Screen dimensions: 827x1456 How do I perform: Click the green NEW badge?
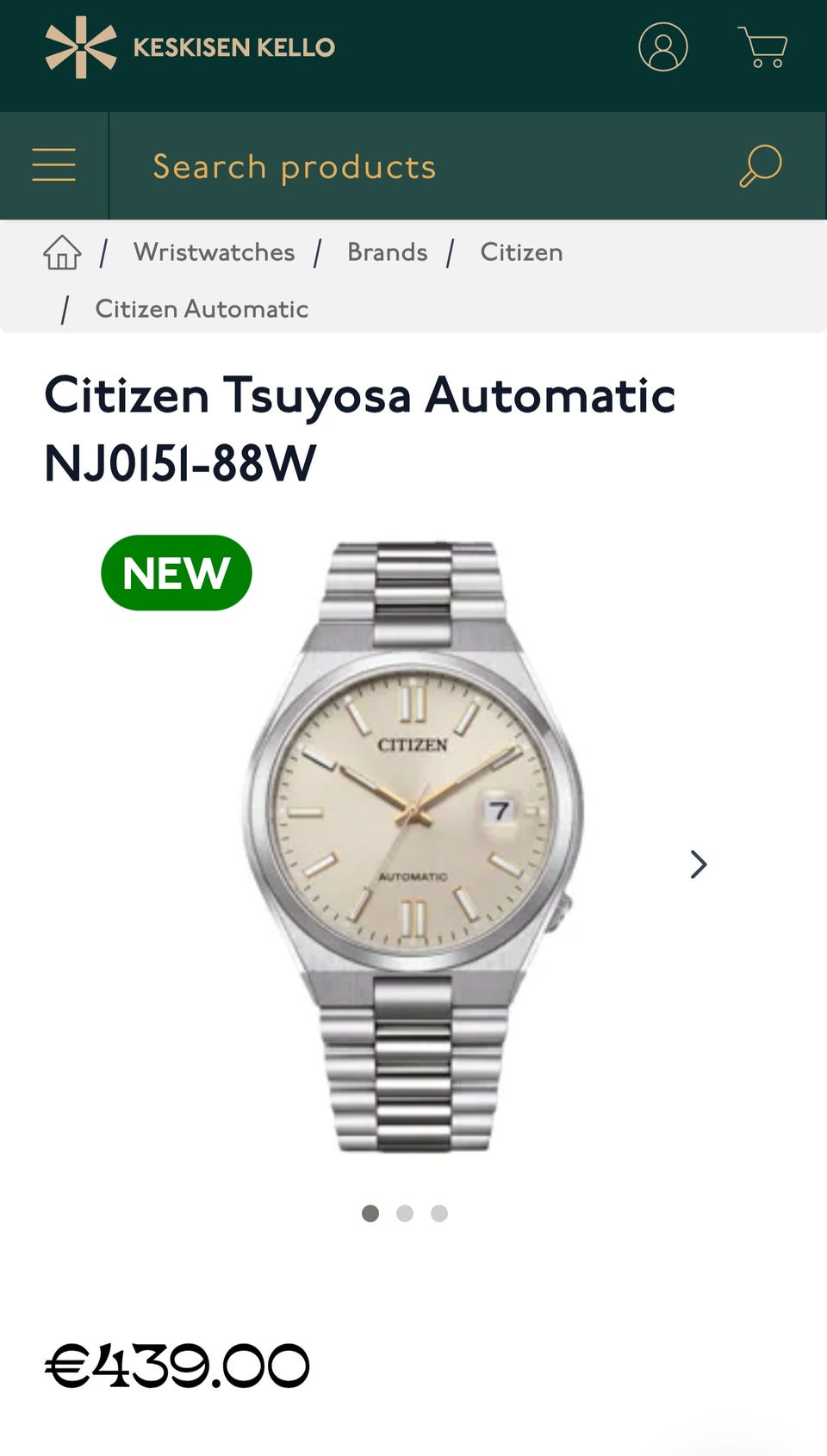coord(177,573)
